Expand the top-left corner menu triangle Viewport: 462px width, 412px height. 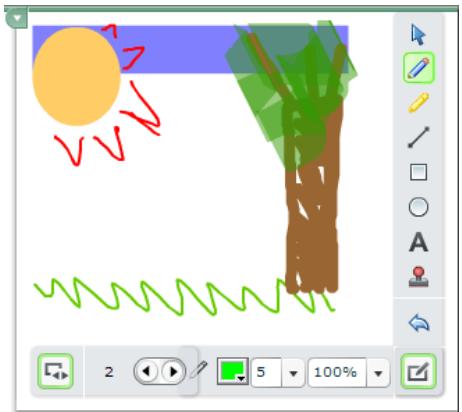click(x=16, y=18)
